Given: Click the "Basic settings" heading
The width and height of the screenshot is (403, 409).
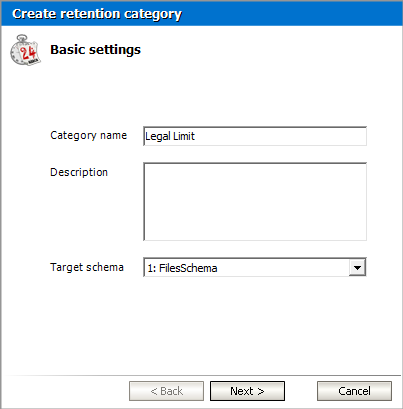Looking at the screenshot, I should point(95,50).
